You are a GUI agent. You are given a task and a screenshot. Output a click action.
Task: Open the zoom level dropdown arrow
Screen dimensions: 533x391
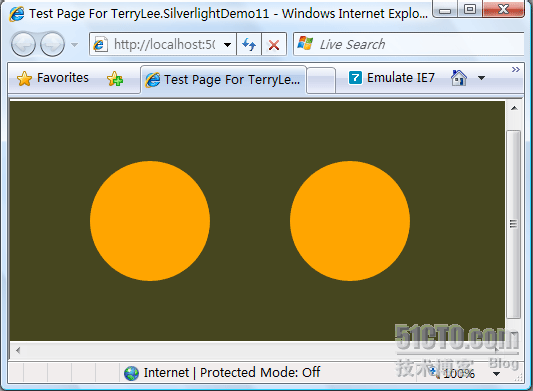[496, 374]
